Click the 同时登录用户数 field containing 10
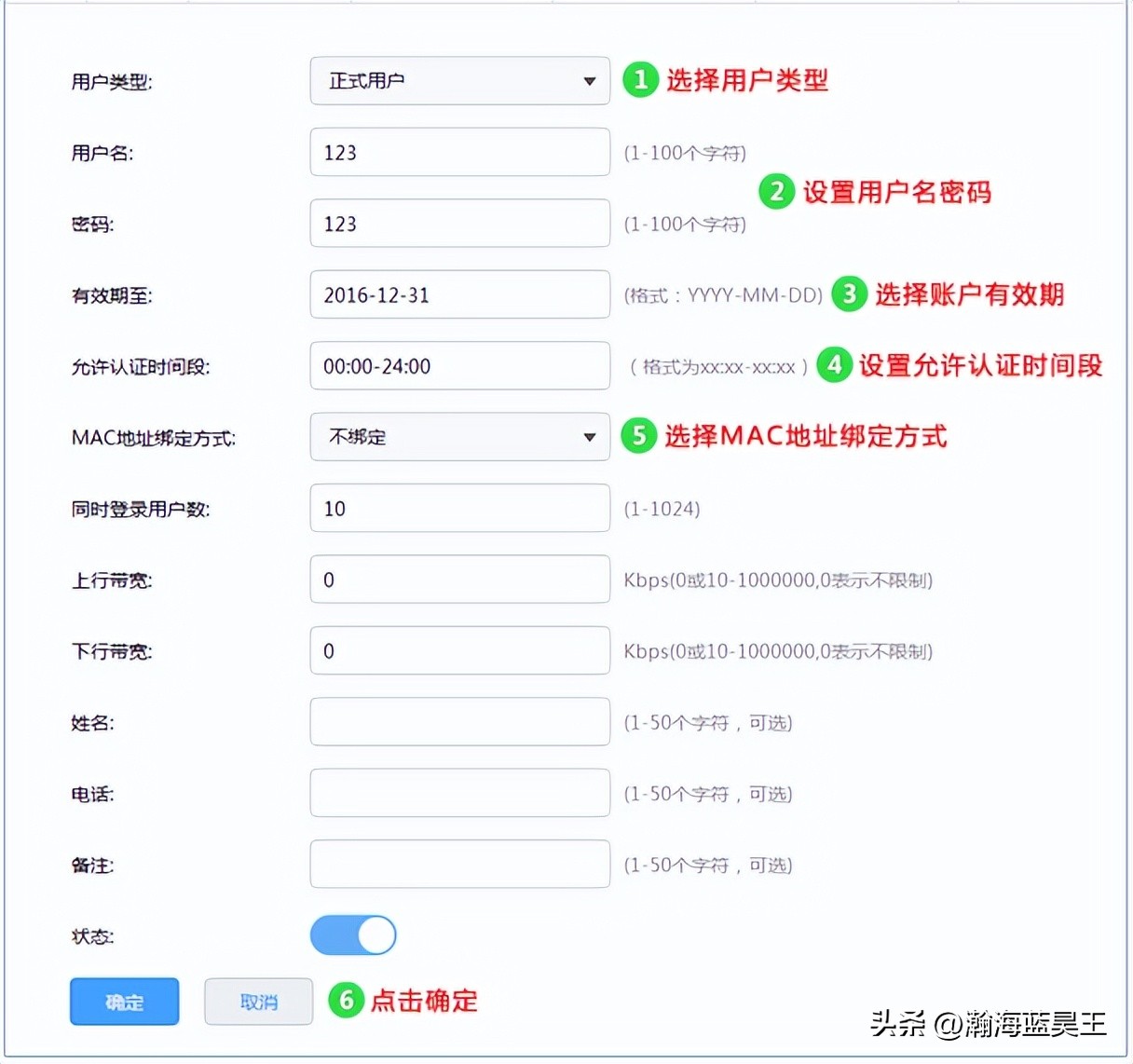1133x1064 pixels. tap(459, 508)
